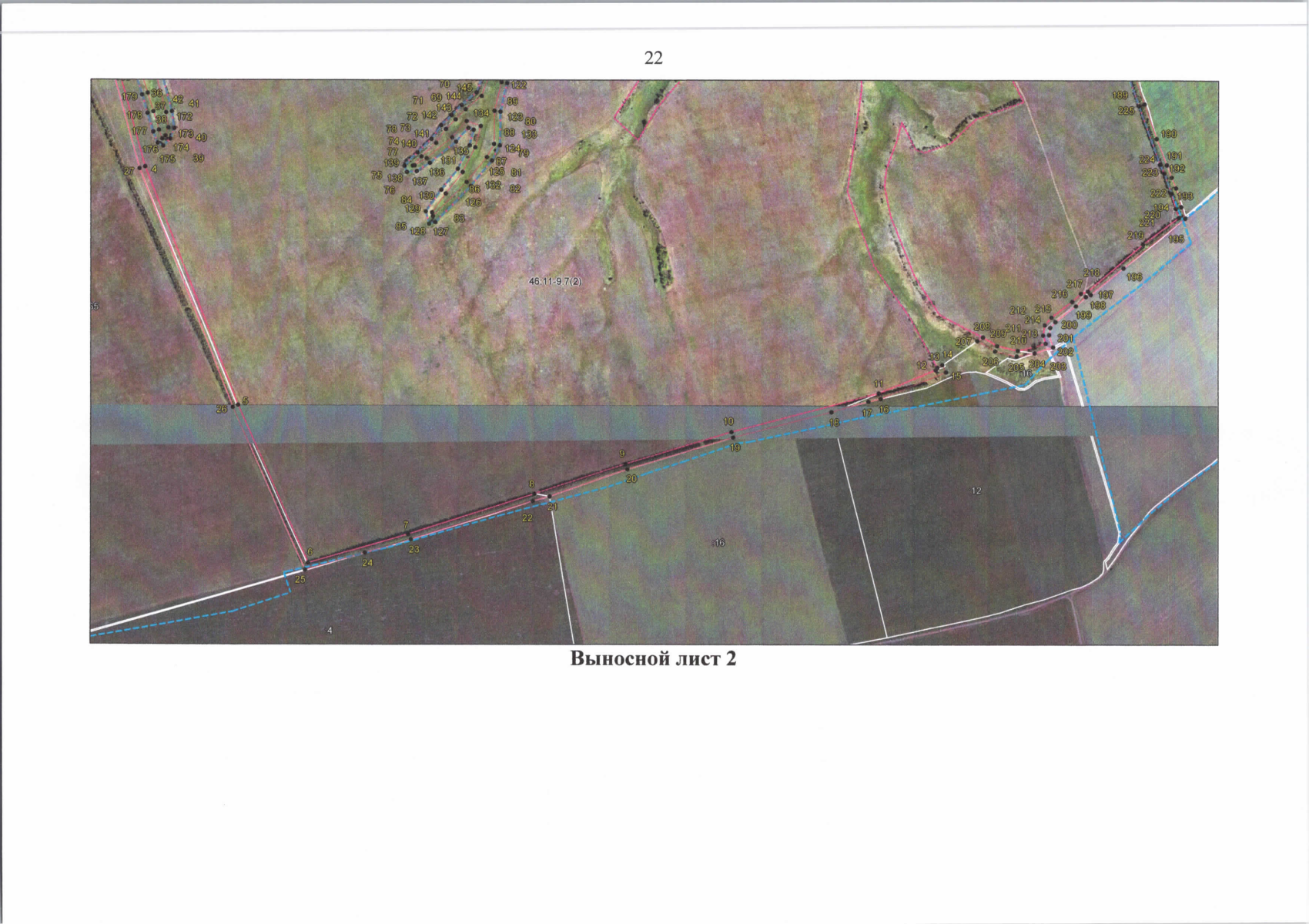
Task: Click the page number 22 at top
Action: click(x=653, y=59)
